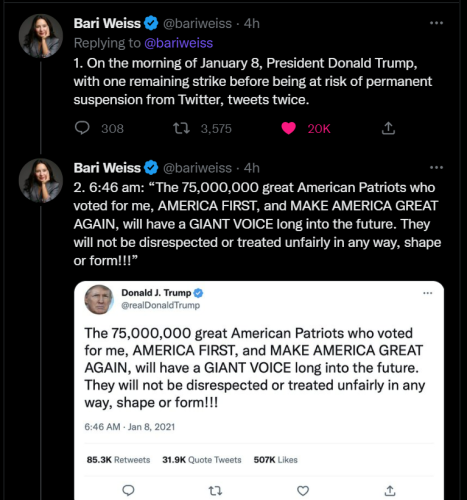
Task: Click retweet icon on embedded Trump tweet
Action: point(215,491)
